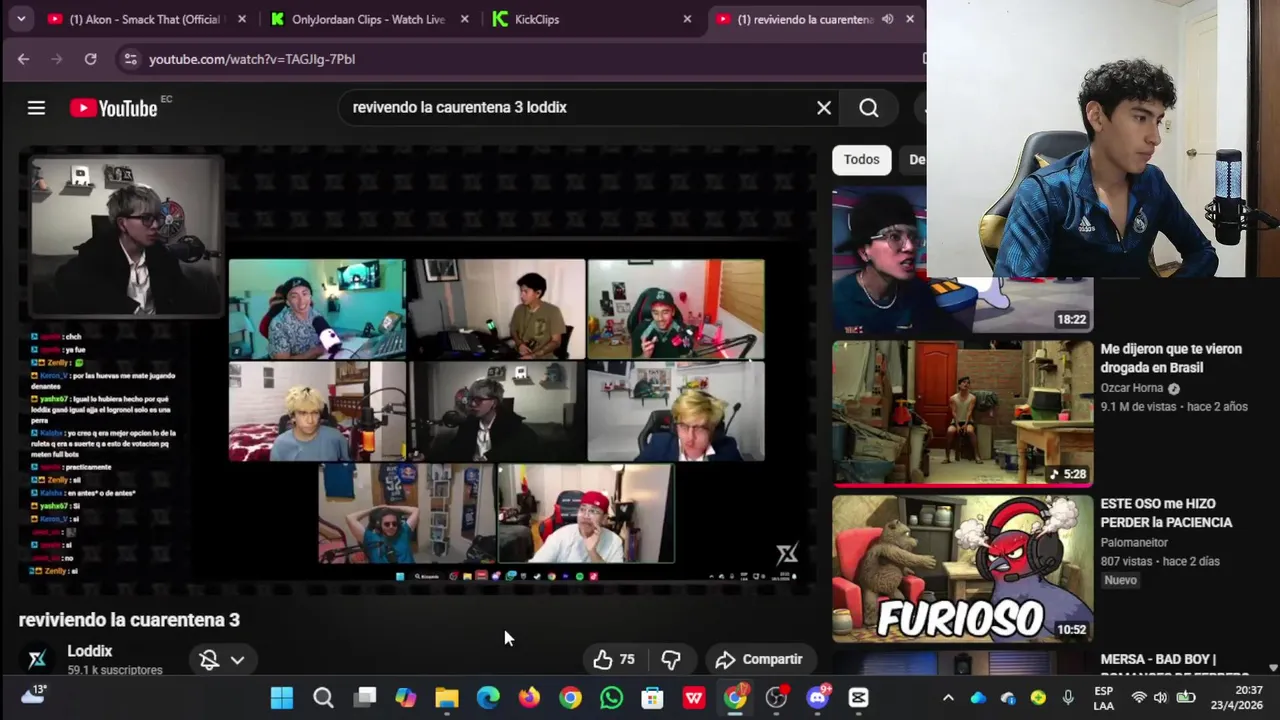Dislike the video with thumbs-down

pyautogui.click(x=671, y=659)
